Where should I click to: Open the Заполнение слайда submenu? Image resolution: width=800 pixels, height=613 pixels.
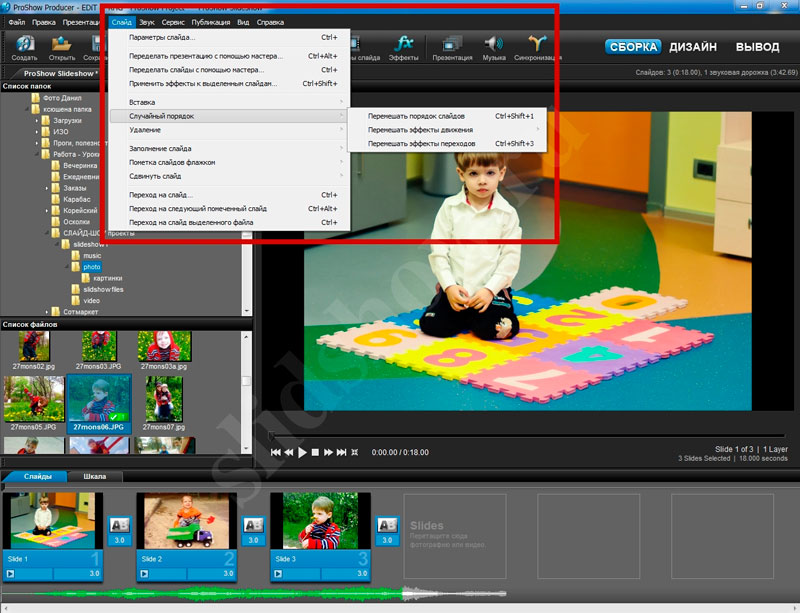pos(230,149)
